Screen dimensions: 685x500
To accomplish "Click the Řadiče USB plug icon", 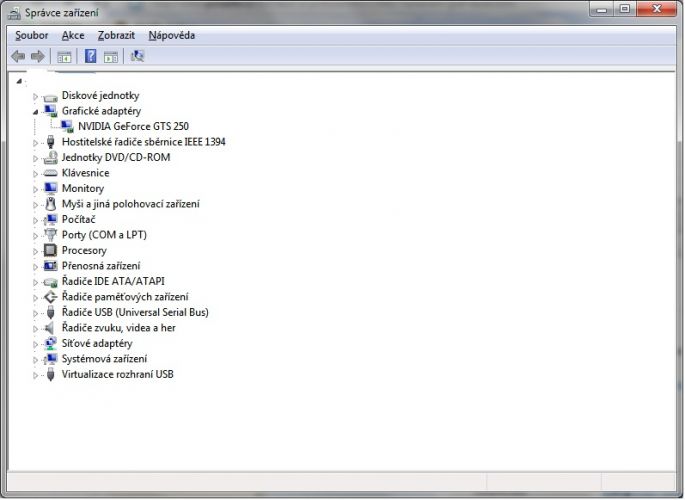I will coord(51,312).
